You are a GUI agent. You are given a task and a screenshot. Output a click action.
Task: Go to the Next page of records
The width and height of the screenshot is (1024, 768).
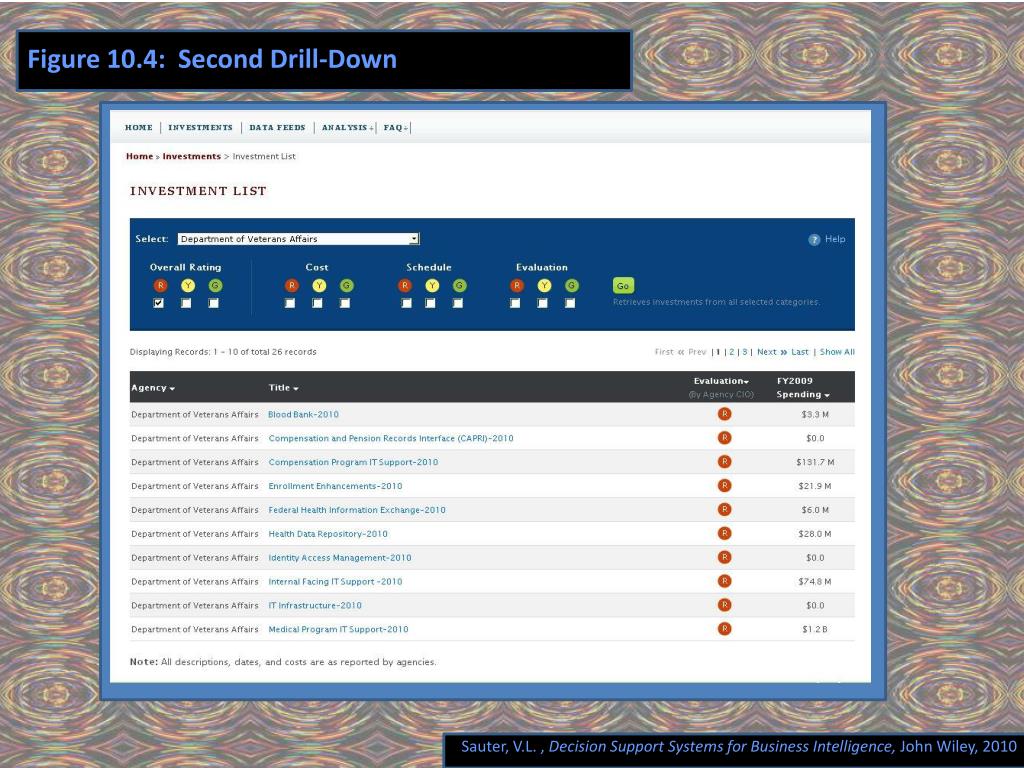coord(772,352)
